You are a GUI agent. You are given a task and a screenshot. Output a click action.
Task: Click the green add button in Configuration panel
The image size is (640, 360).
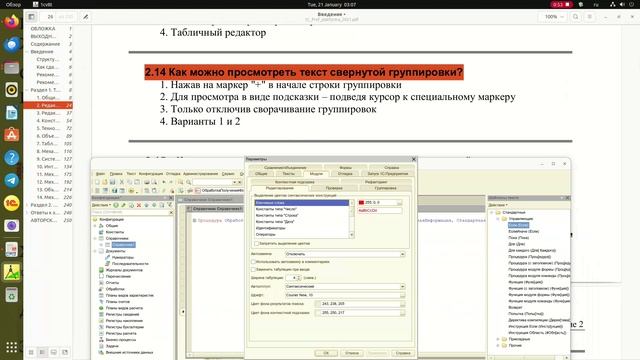(x=116, y=205)
